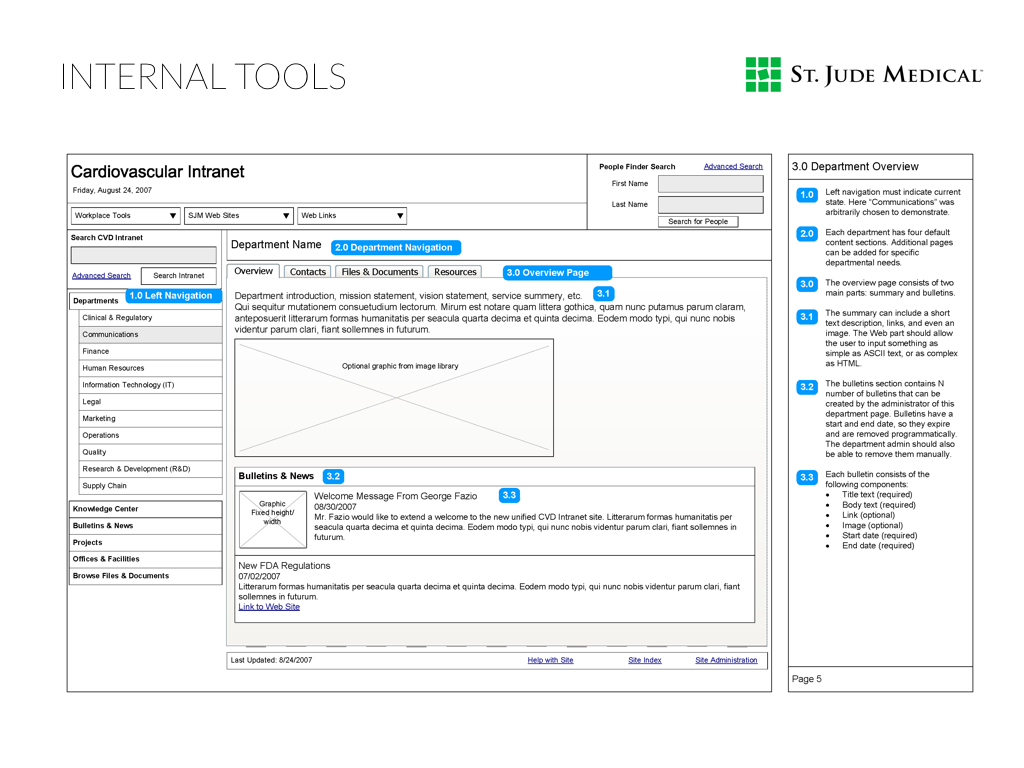Focus the Search CVD Intranet text box
Screen dimensions: 1024x768
click(x=143, y=255)
